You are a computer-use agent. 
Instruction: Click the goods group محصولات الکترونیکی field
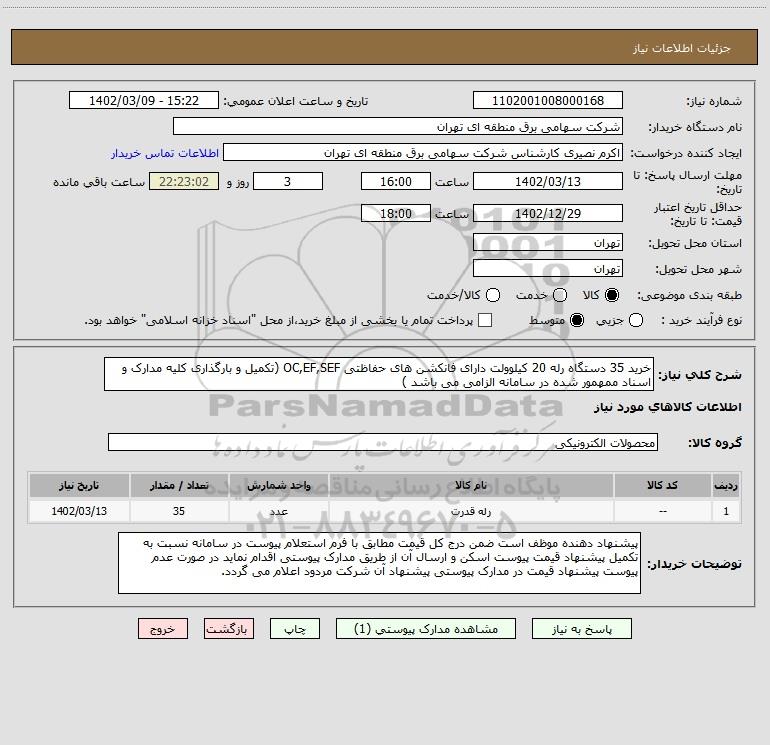point(383,442)
